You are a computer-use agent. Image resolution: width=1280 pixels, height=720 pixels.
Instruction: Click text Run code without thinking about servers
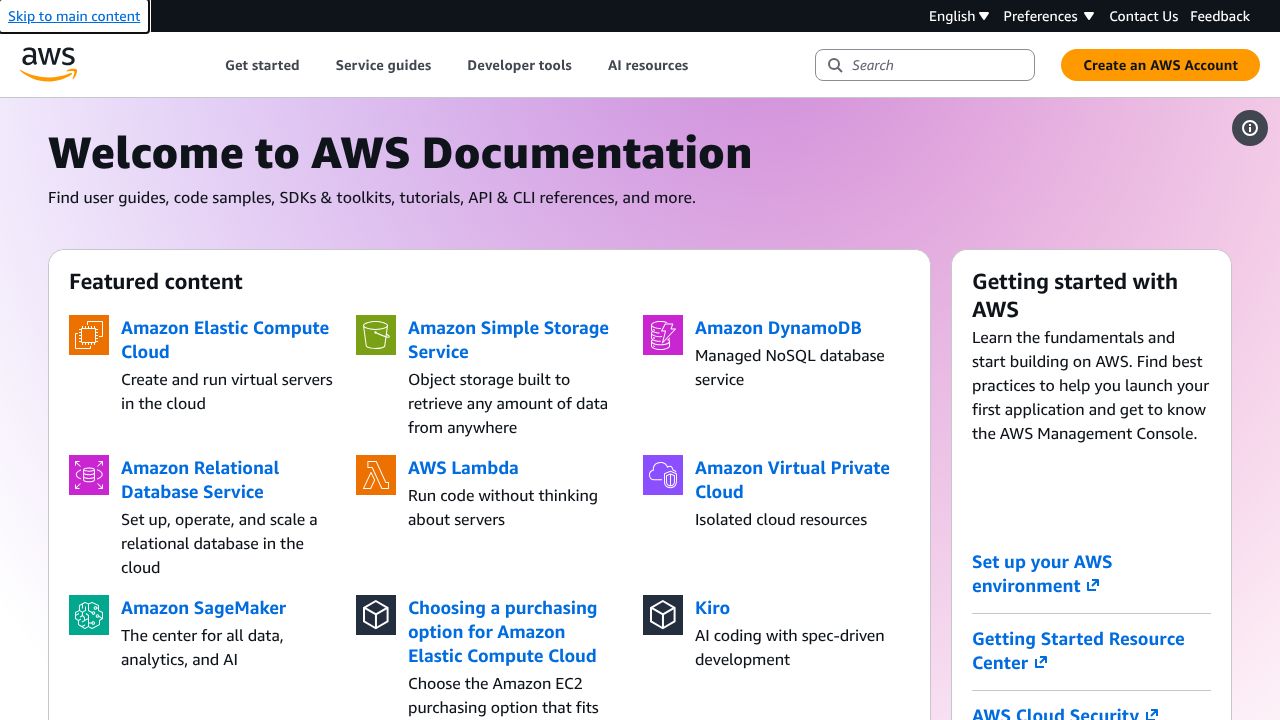pos(503,508)
